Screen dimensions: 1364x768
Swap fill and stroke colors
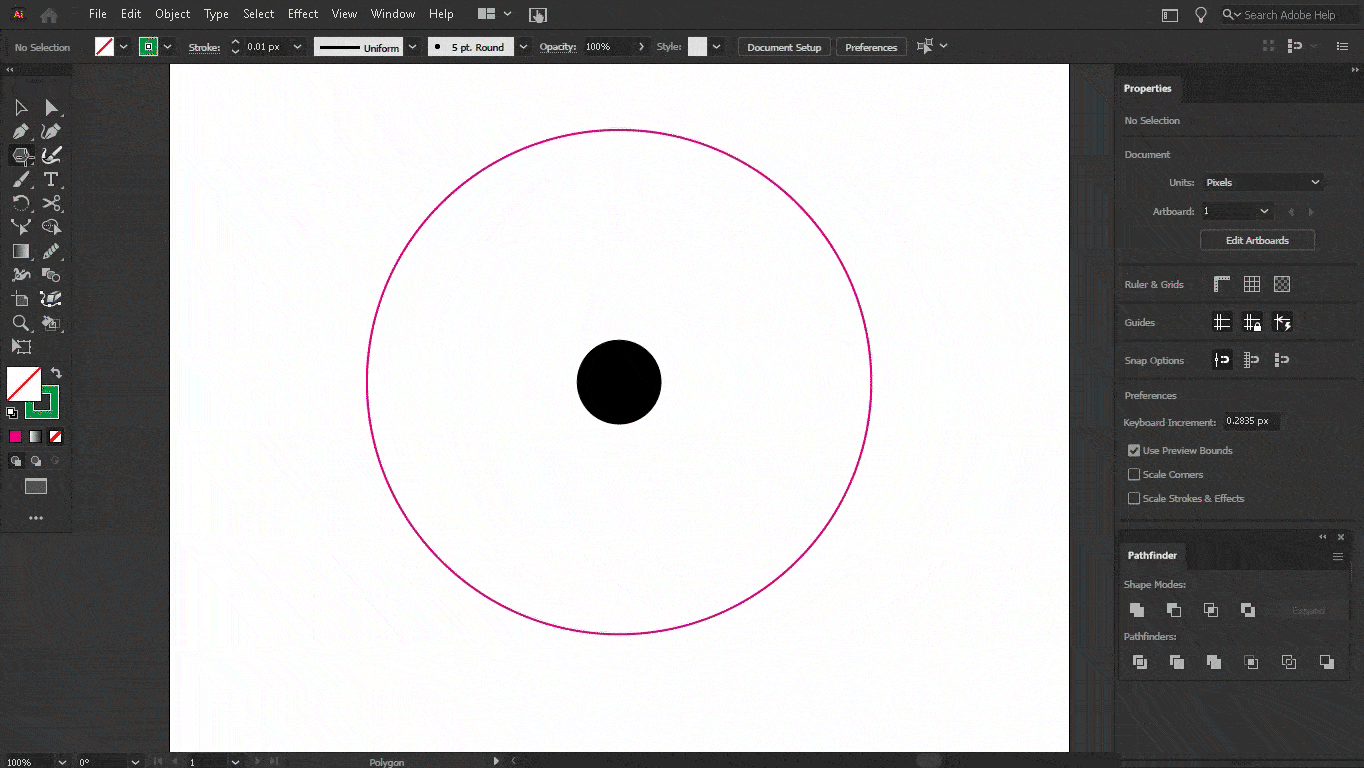click(56, 373)
